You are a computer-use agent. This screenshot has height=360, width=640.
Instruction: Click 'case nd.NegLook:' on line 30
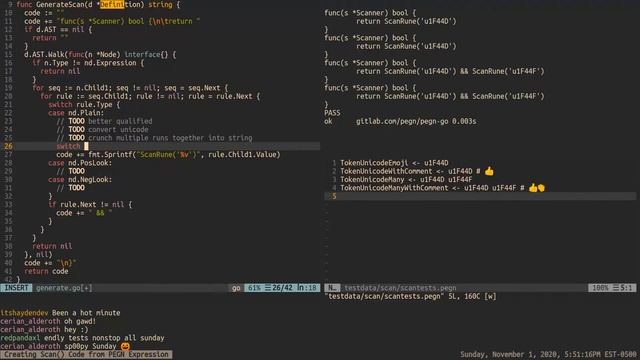pos(80,180)
